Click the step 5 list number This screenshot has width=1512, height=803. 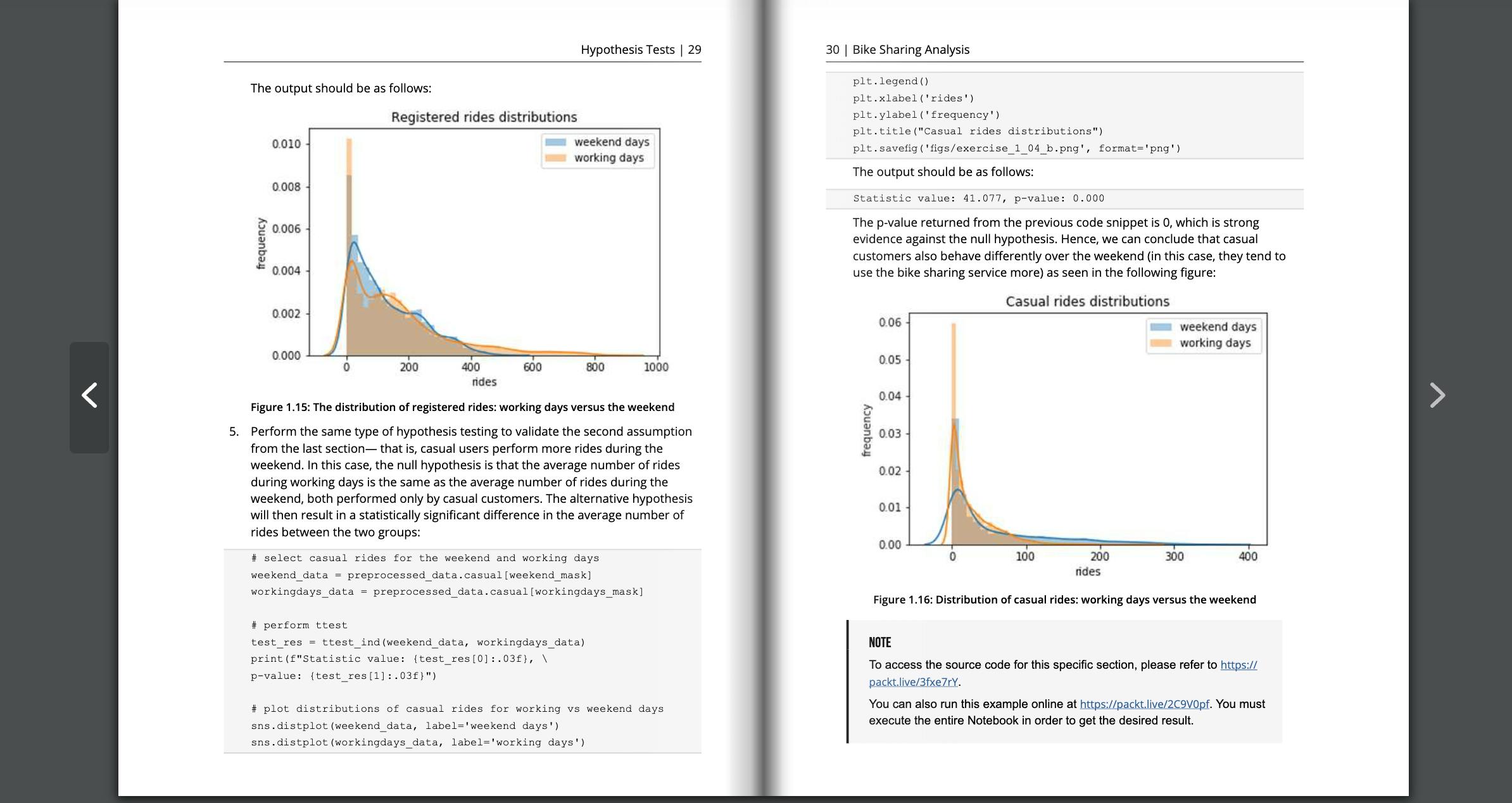click(234, 432)
